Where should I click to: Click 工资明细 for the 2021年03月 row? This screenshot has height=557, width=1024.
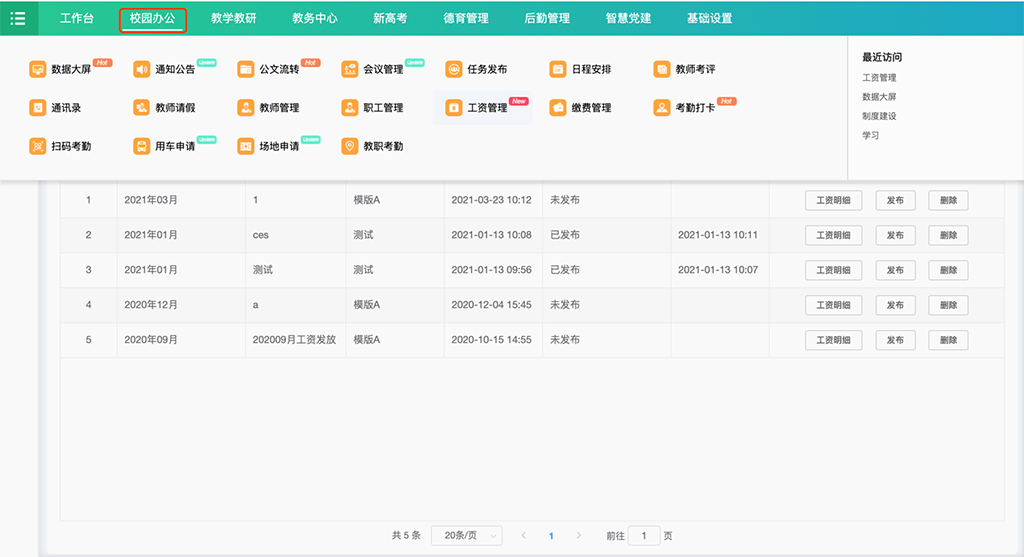pos(833,200)
